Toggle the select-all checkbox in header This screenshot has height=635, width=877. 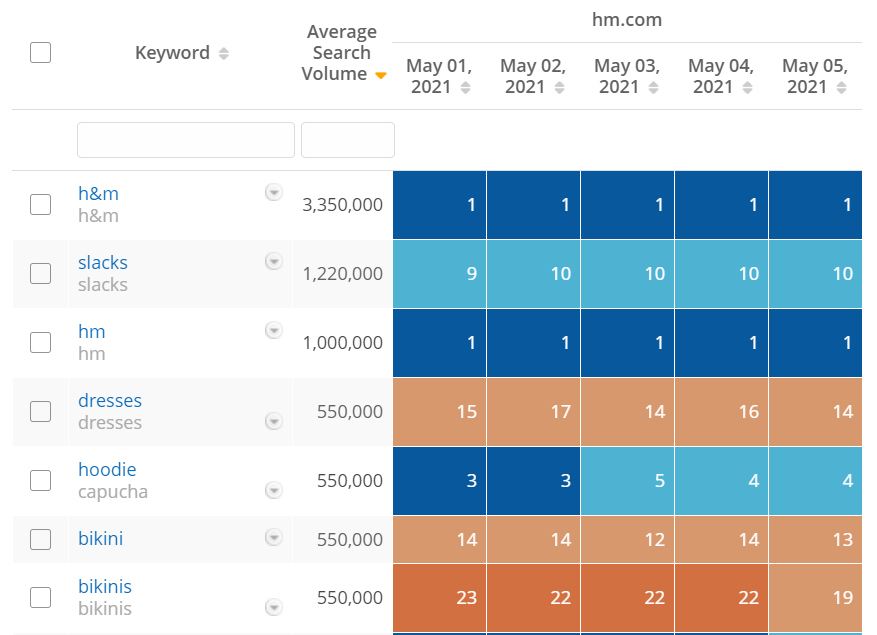click(x=40, y=53)
